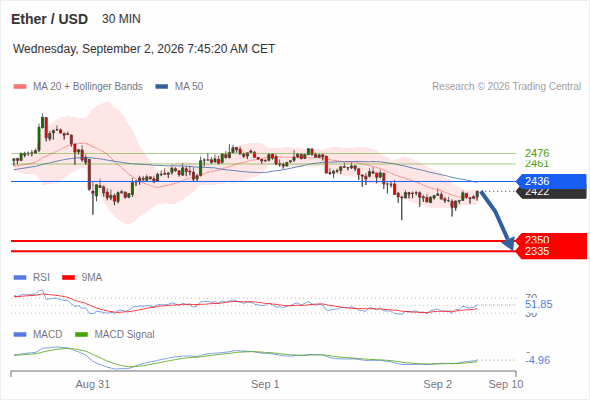Click the MACD legend label
The width and height of the screenshot is (590, 400).
pos(47,334)
